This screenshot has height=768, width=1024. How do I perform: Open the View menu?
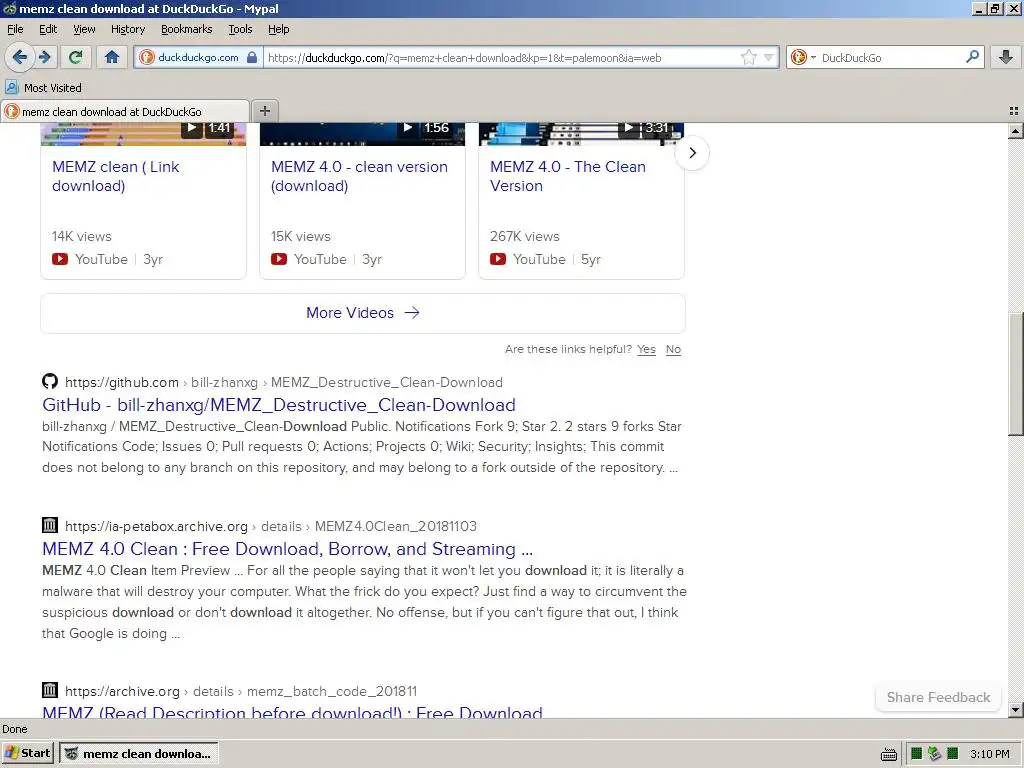pyautogui.click(x=84, y=29)
